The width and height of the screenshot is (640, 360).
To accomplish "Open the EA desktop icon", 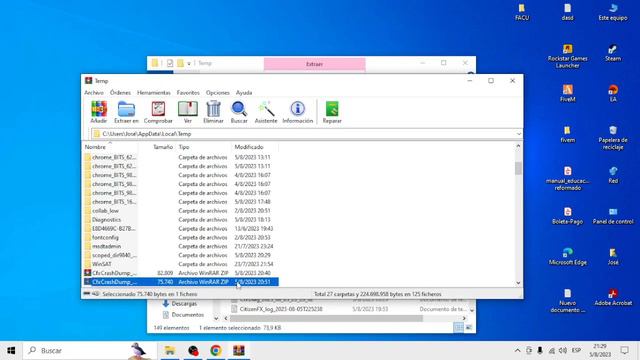I will (x=613, y=93).
